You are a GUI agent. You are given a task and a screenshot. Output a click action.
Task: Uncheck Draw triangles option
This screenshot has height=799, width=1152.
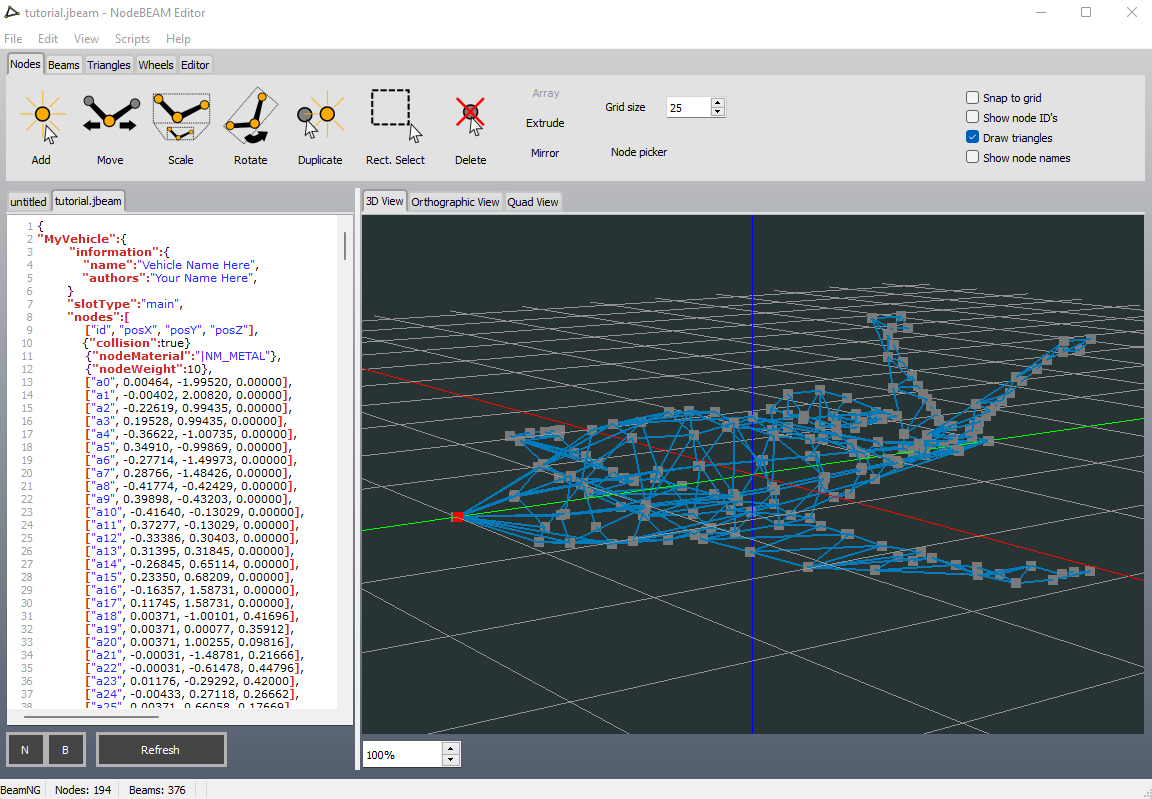tap(973, 137)
